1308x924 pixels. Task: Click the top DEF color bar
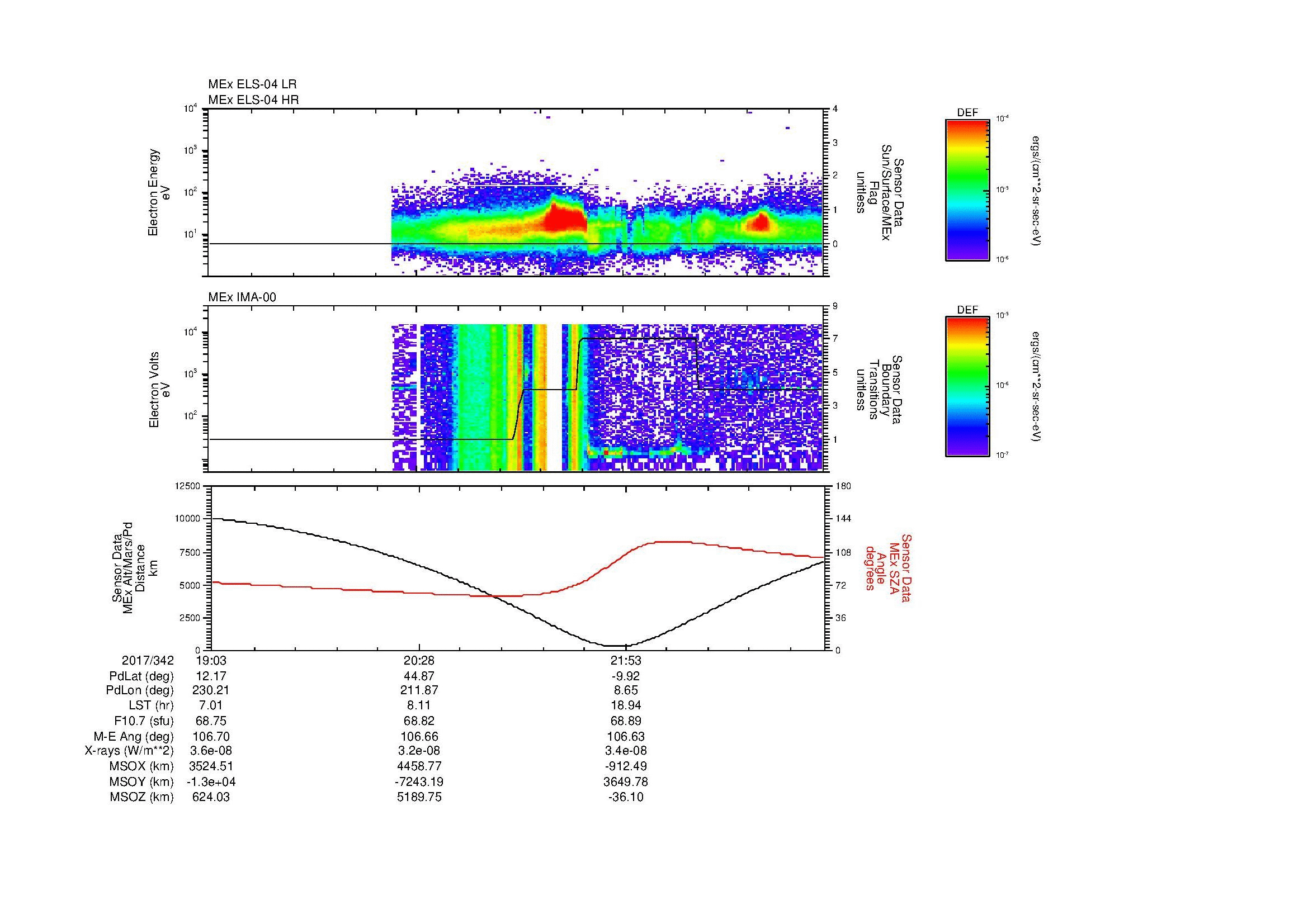tap(967, 189)
